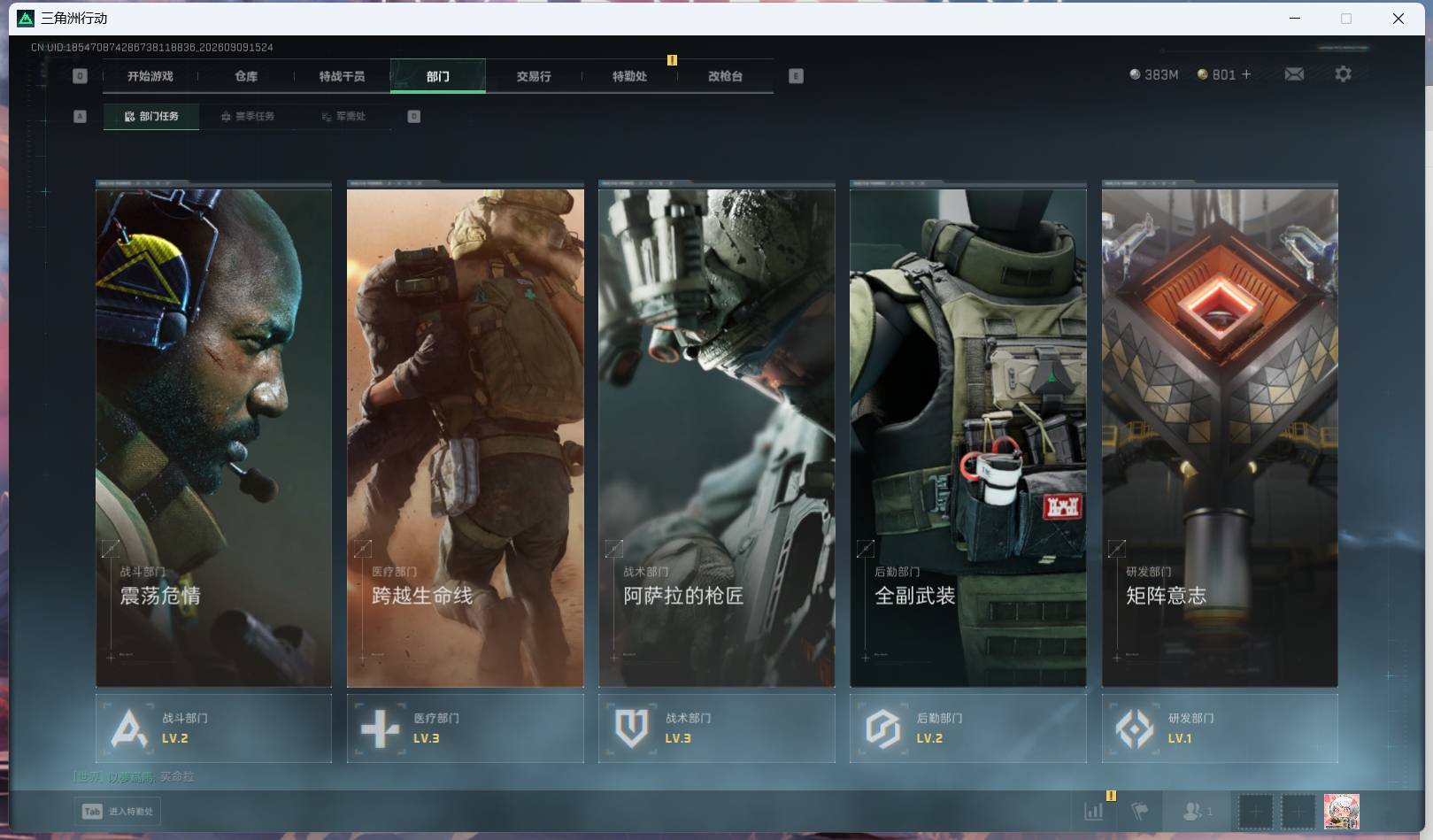
Task: Click the 后勤部门 LV.2 level panel
Action: point(967,728)
